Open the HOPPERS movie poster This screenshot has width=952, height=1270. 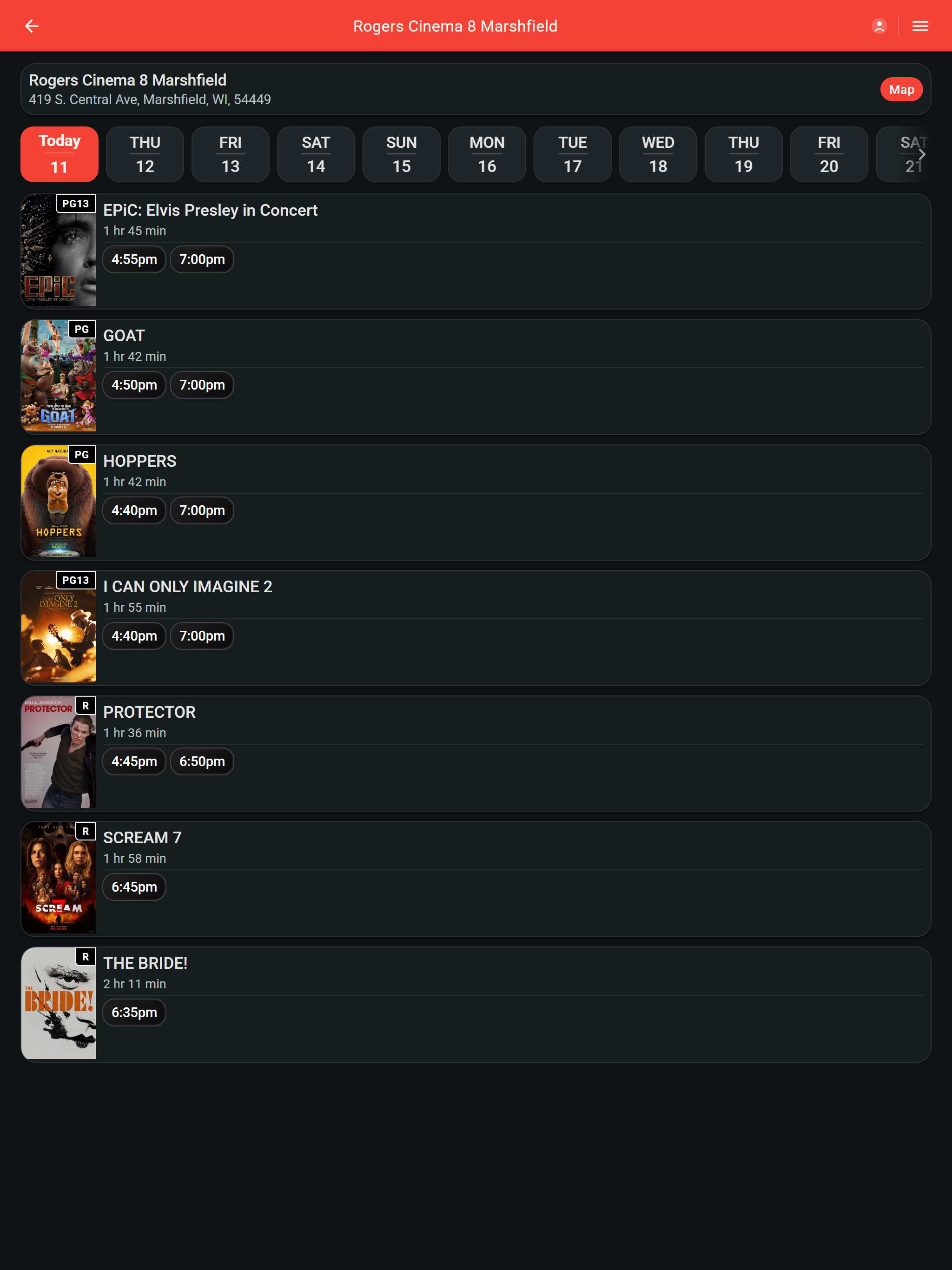pyautogui.click(x=59, y=501)
